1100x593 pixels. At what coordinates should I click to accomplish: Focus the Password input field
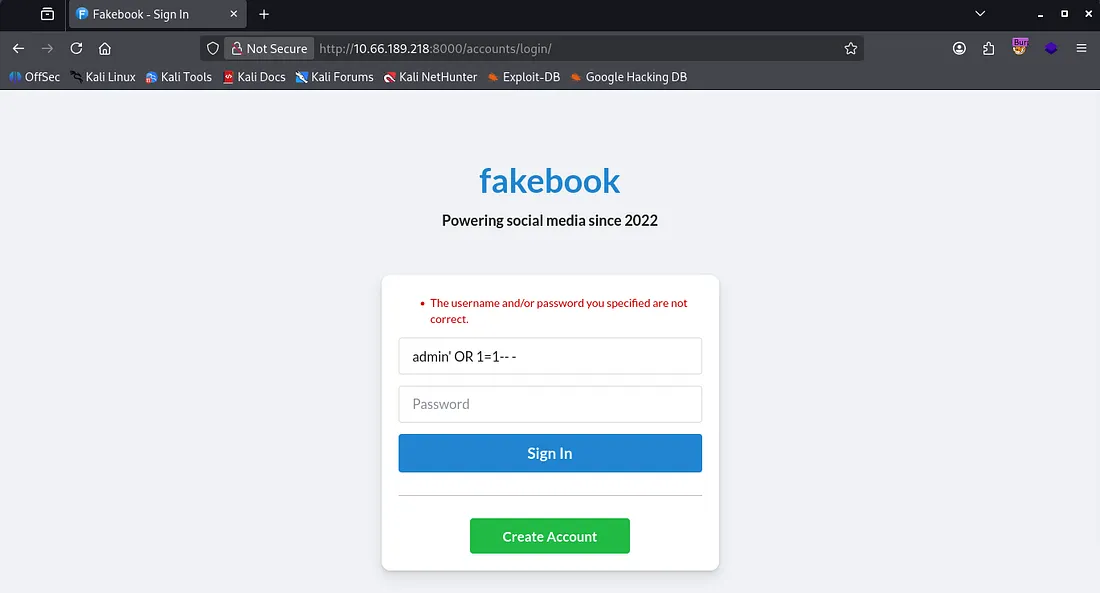point(550,404)
